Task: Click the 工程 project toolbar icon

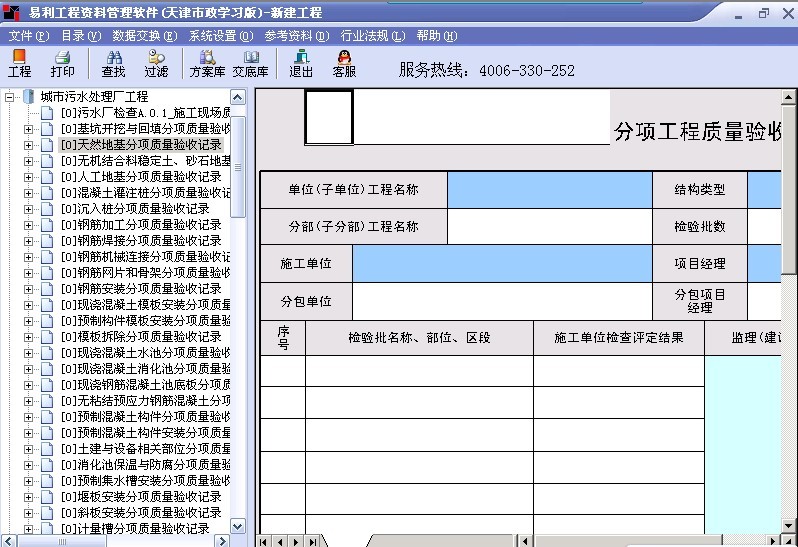Action: tap(20, 64)
